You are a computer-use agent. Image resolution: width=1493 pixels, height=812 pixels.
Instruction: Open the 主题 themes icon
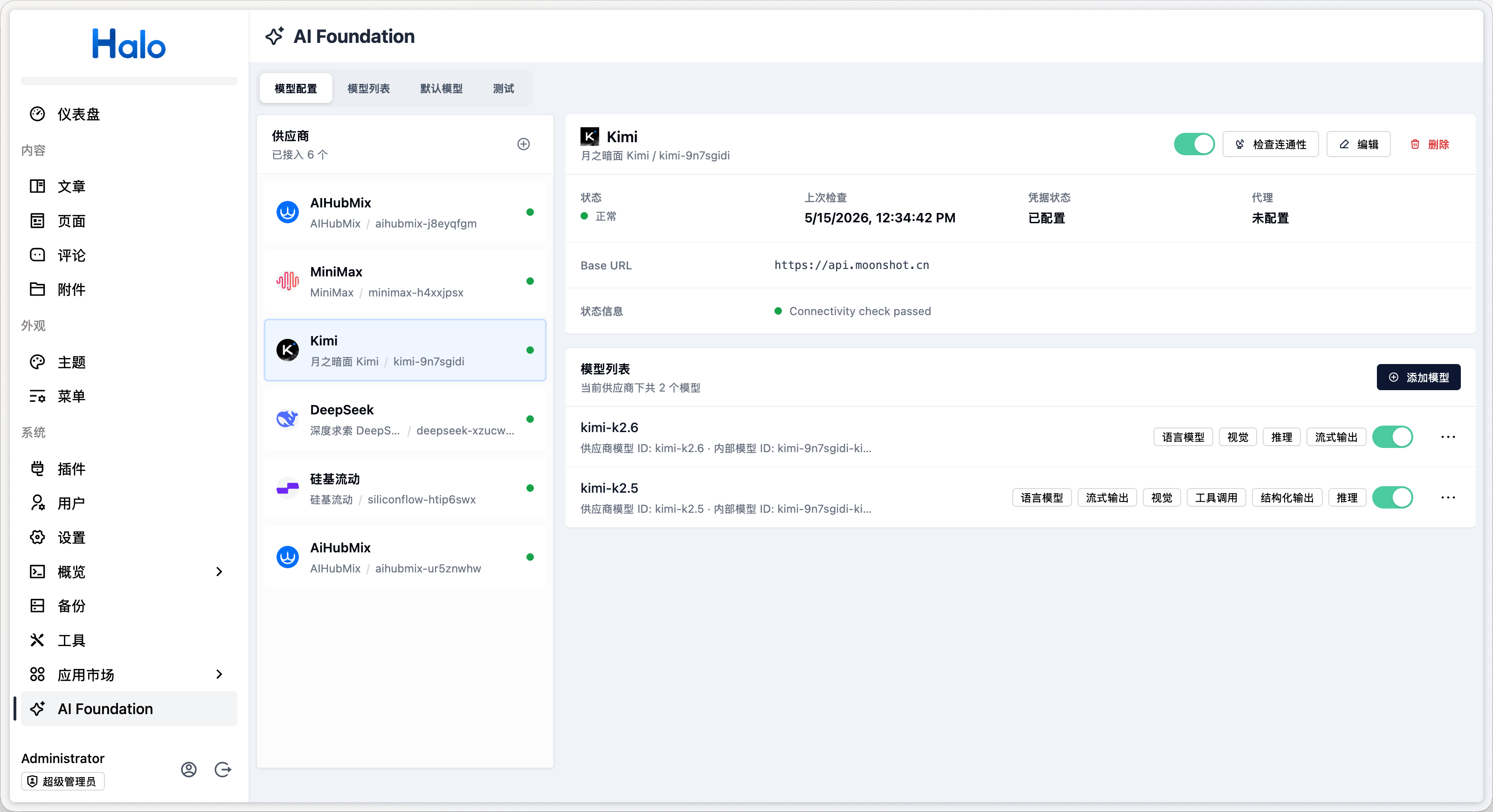click(37, 362)
